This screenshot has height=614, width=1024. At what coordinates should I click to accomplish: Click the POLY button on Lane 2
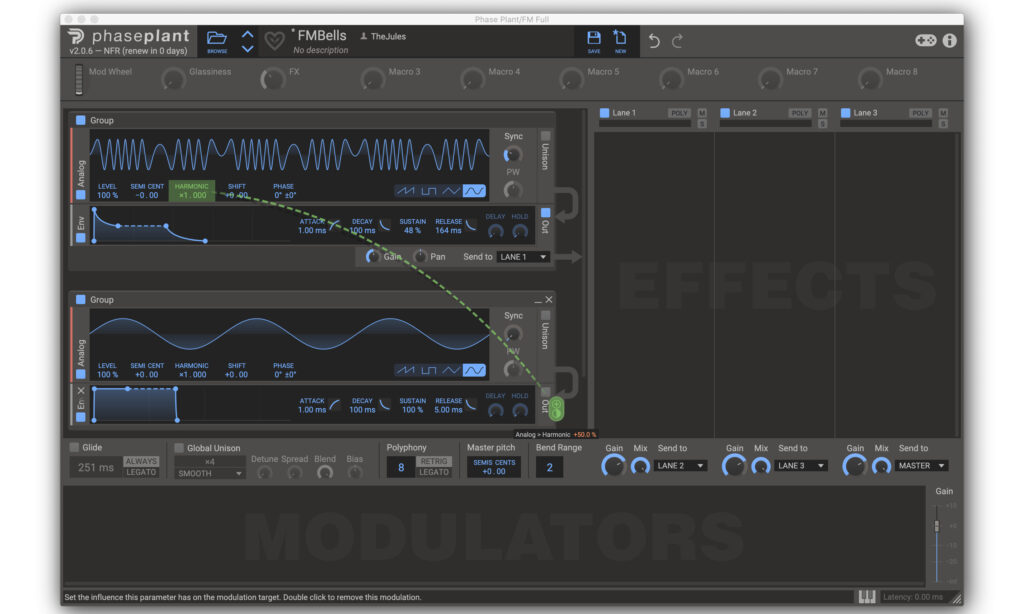pyautogui.click(x=800, y=113)
